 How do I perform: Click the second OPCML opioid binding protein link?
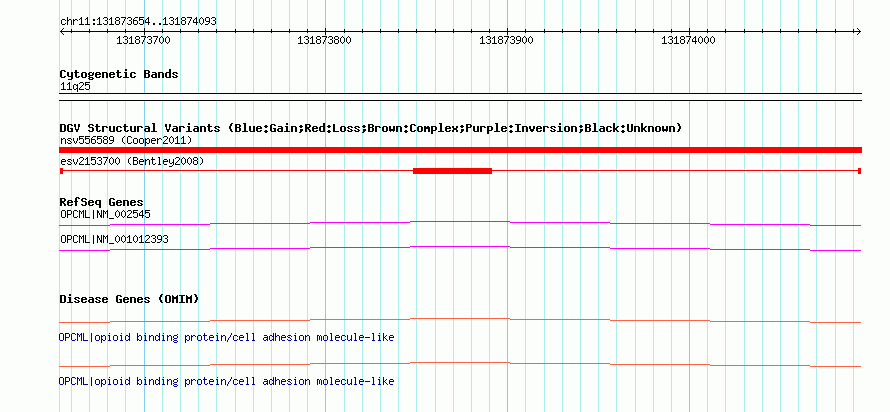pos(226,381)
